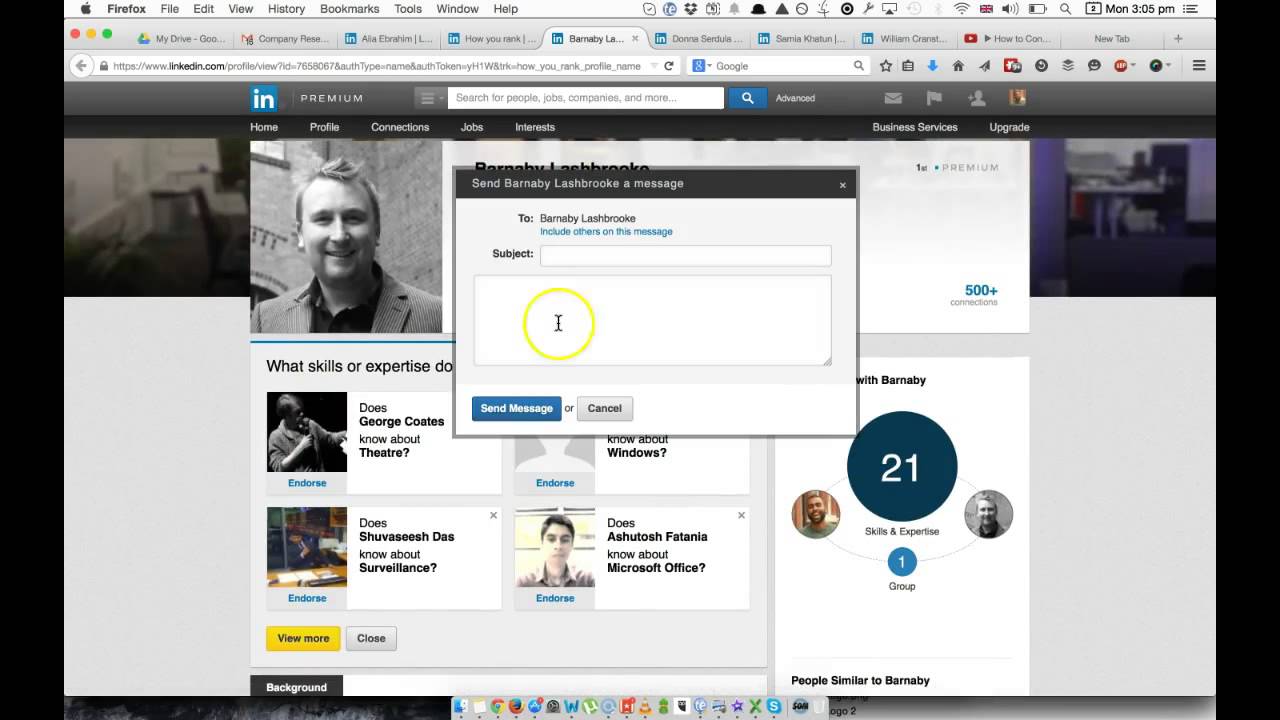Click the yellow View more button
This screenshot has height=720, width=1280.
coord(303,638)
